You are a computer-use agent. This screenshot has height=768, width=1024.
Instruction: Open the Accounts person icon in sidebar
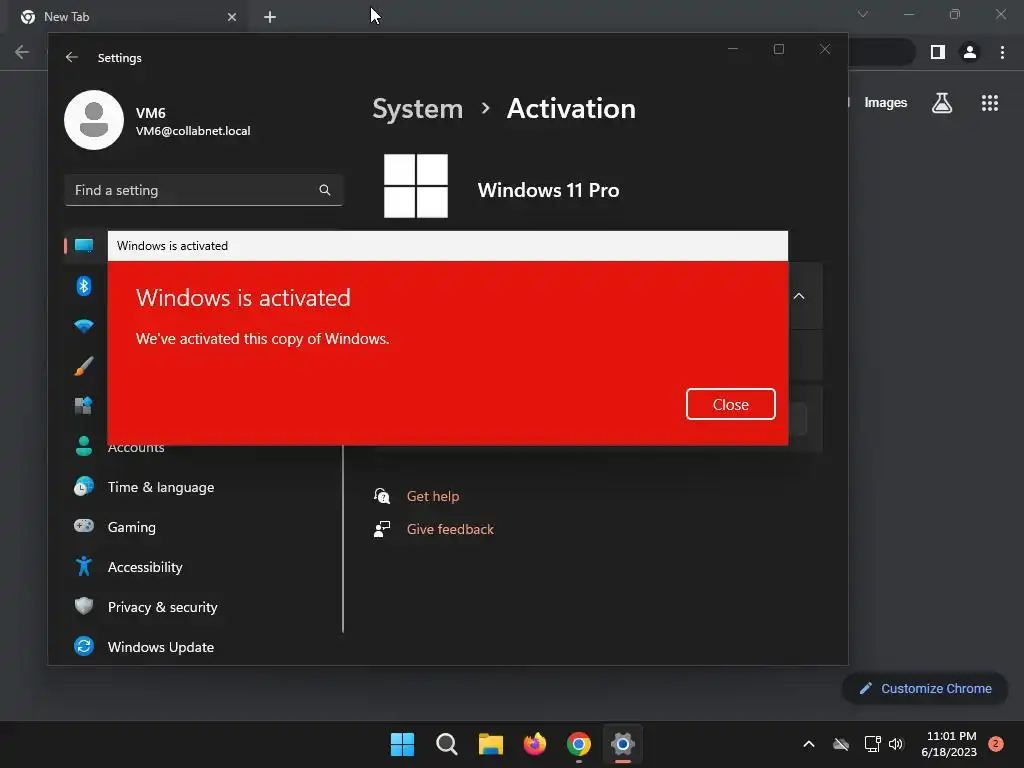coord(84,446)
